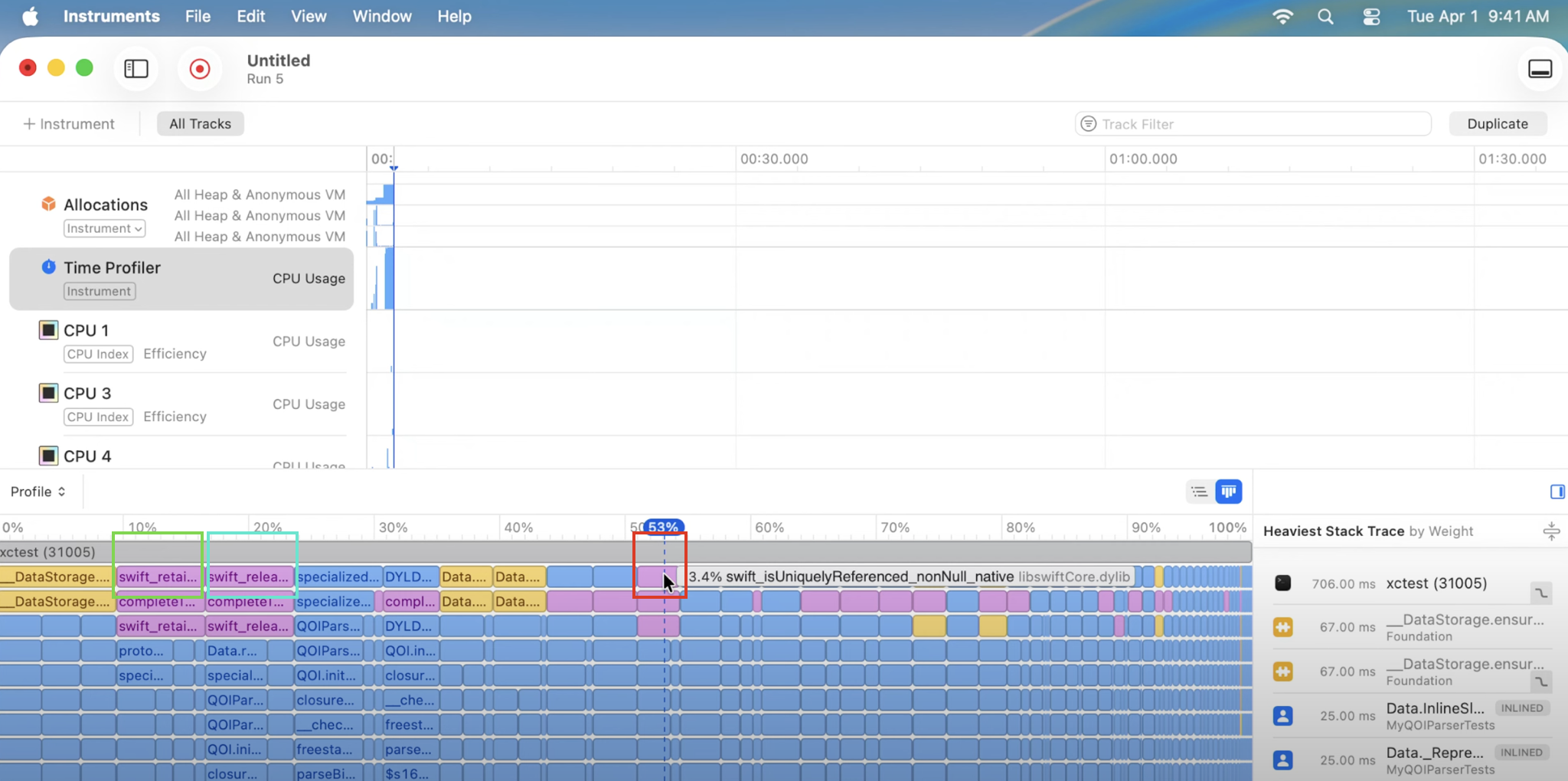Screen dimensions: 1568x781
Task: Click the INLINED badge on Data._Repre... row
Action: (1522, 753)
